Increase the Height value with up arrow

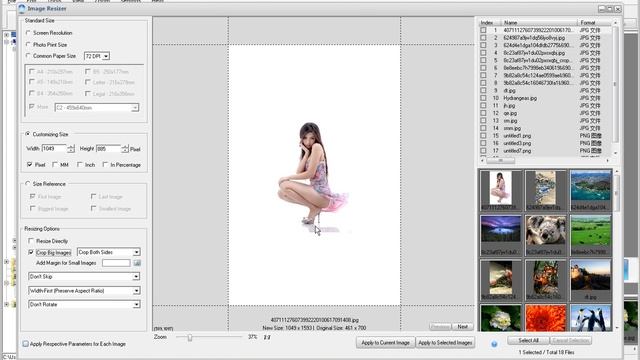coord(125,147)
